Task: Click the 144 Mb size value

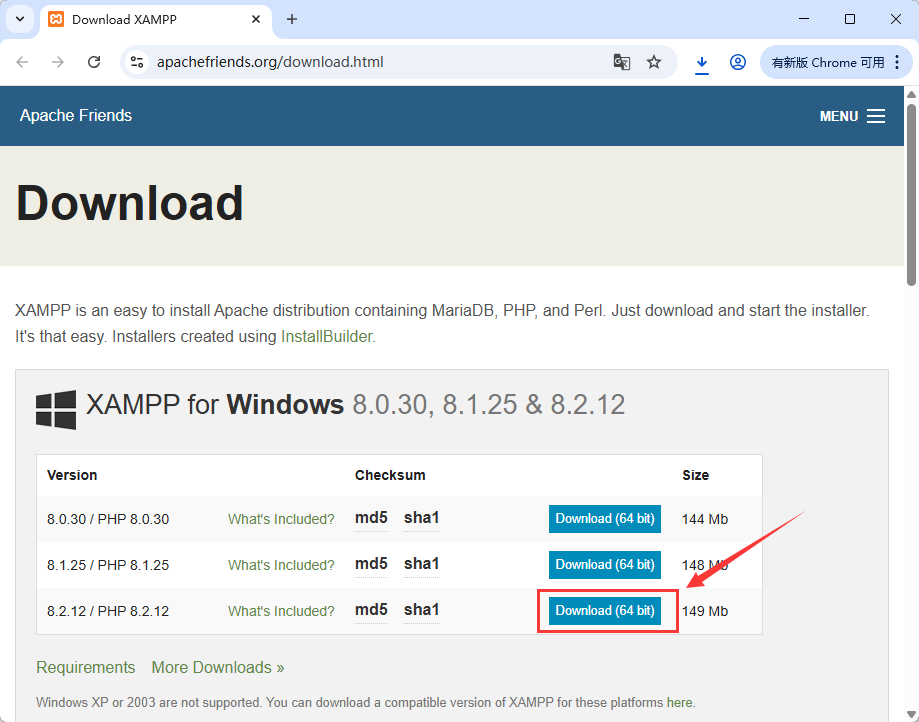Action: point(705,519)
